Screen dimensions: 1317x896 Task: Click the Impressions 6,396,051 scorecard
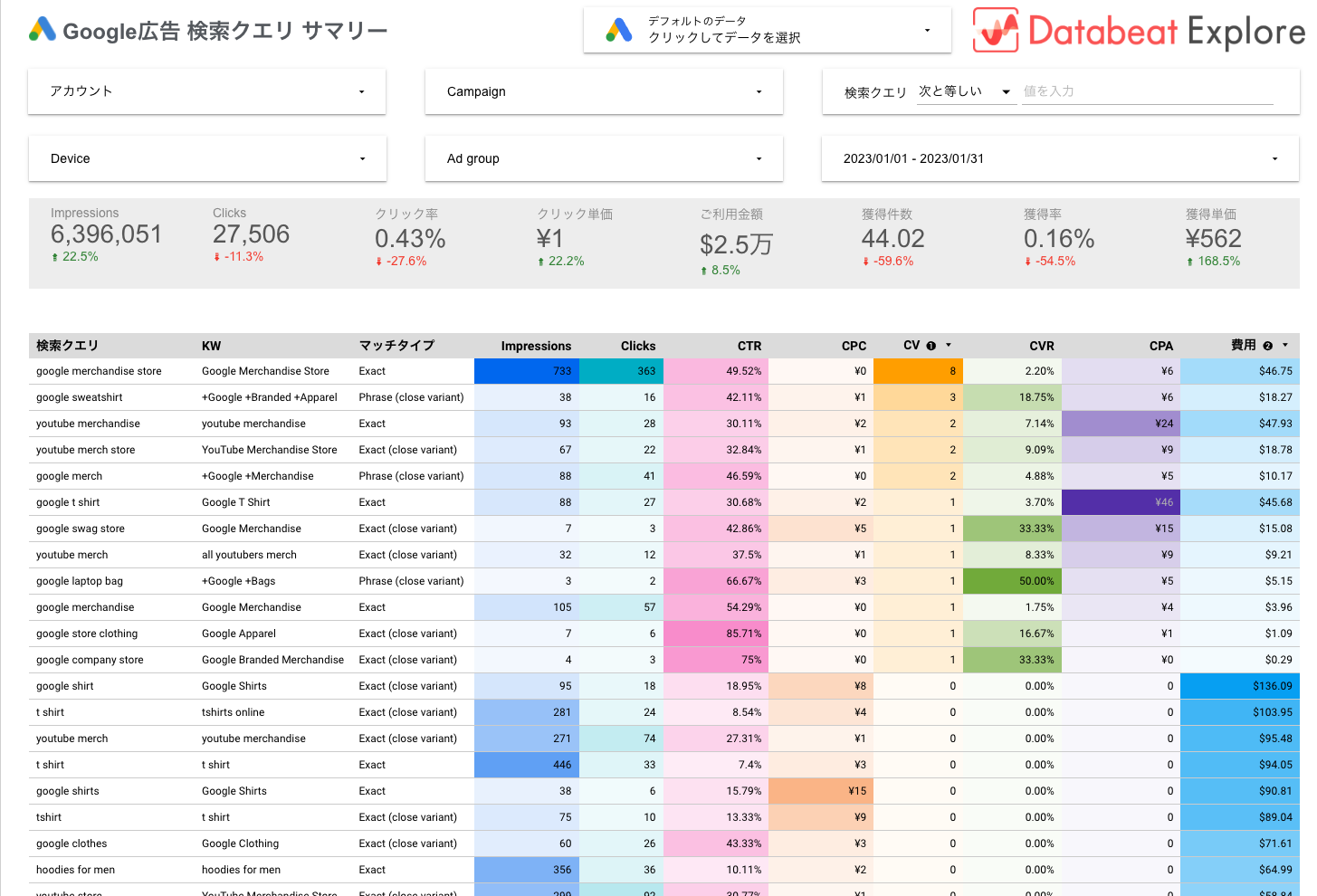coord(106,237)
